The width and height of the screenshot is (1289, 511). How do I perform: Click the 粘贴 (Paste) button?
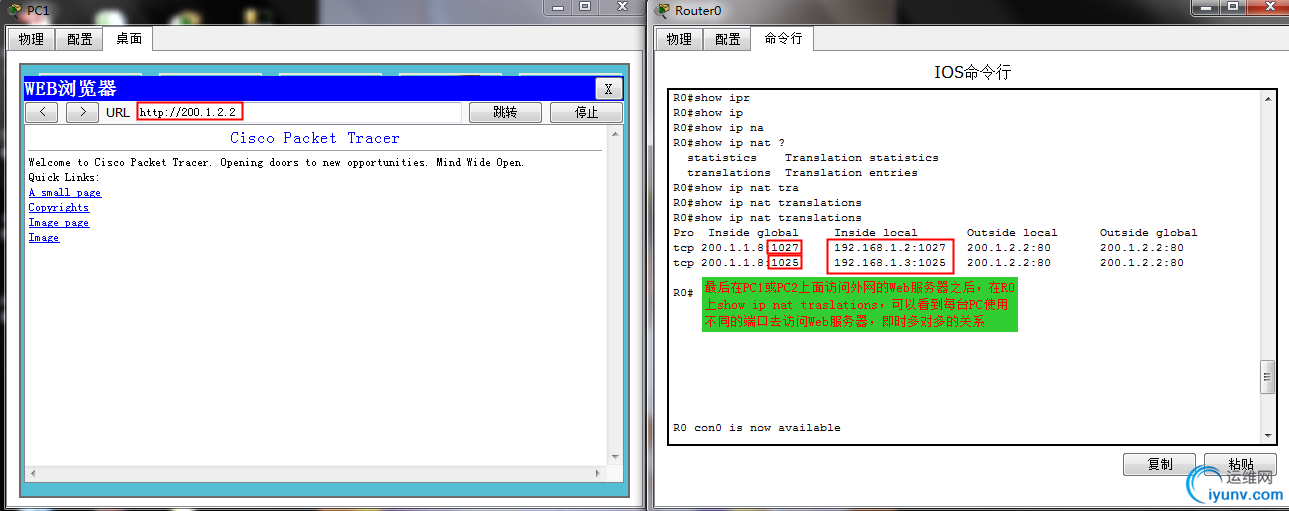click(x=1240, y=465)
